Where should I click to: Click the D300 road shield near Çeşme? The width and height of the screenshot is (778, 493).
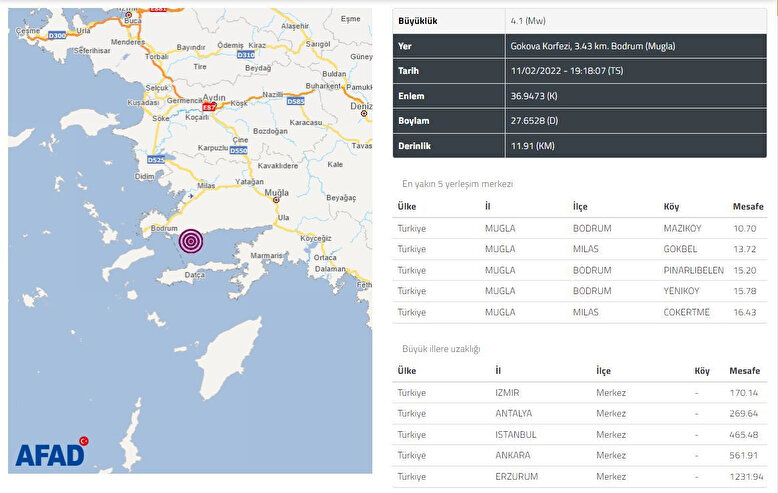point(57,36)
